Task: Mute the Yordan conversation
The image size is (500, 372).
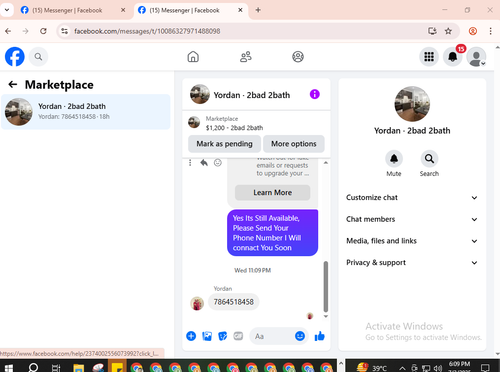Action: [394, 159]
